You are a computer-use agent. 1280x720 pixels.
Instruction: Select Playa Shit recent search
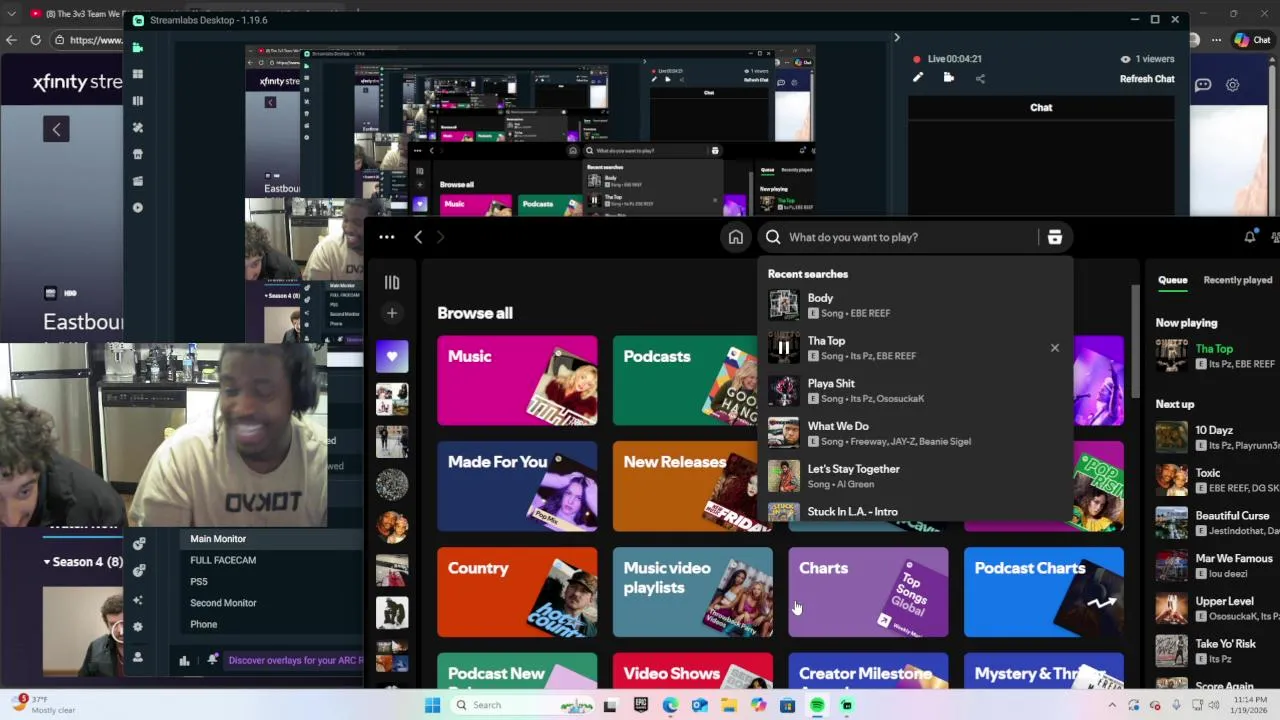click(x=915, y=391)
